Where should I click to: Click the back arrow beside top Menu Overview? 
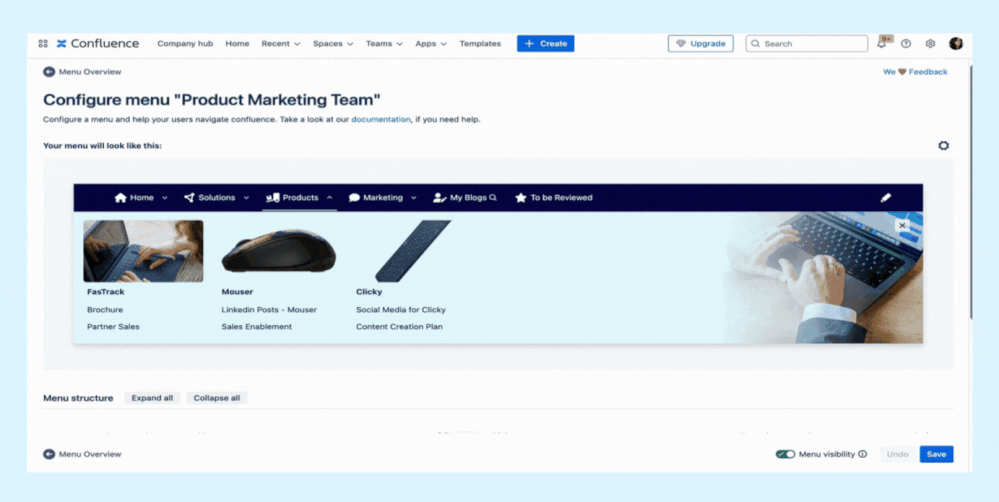click(x=49, y=72)
